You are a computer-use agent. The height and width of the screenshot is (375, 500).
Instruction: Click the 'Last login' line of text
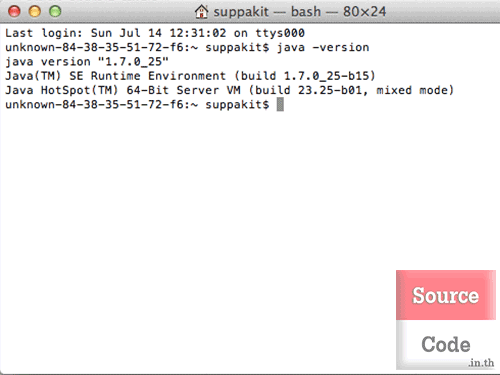tap(155, 33)
